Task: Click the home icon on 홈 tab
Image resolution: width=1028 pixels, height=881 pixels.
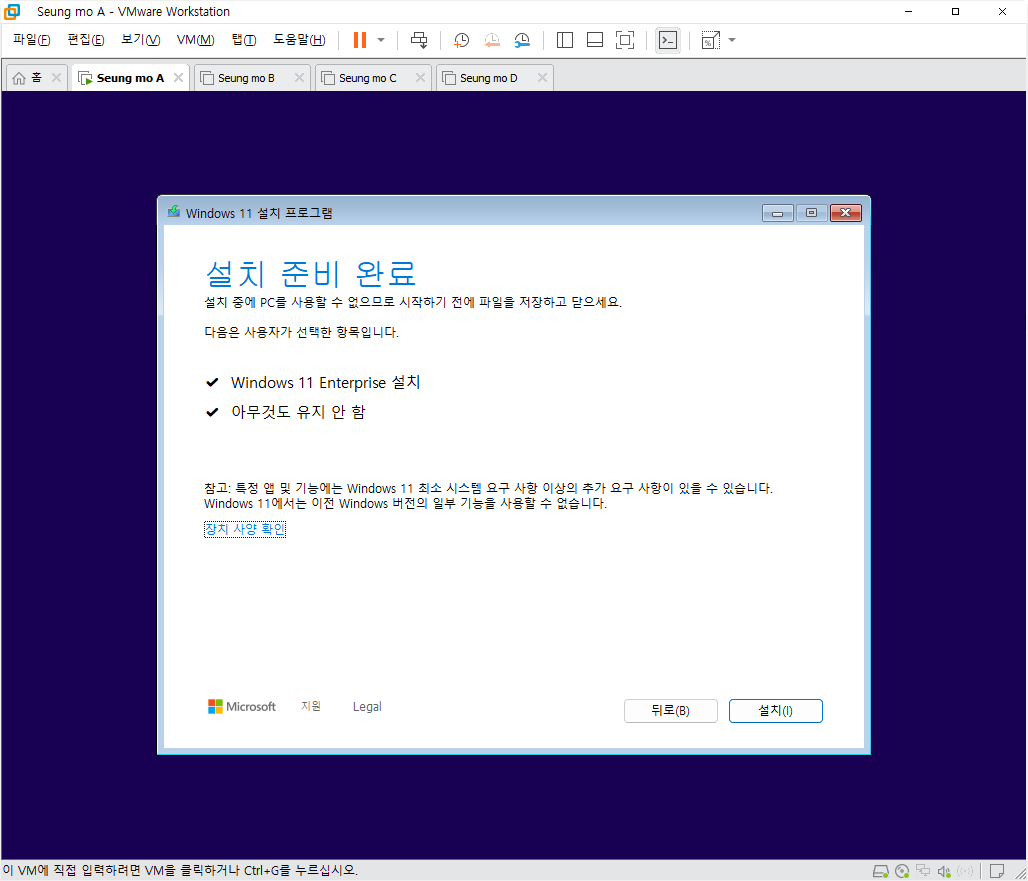Action: pos(19,78)
